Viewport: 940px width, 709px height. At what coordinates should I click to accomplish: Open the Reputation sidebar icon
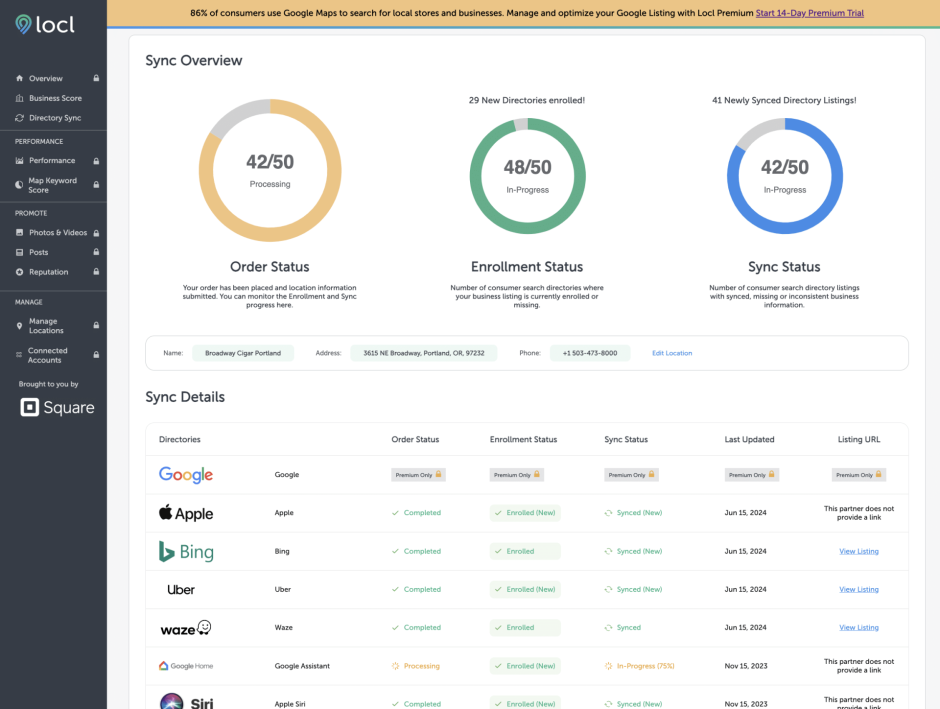coord(19,272)
